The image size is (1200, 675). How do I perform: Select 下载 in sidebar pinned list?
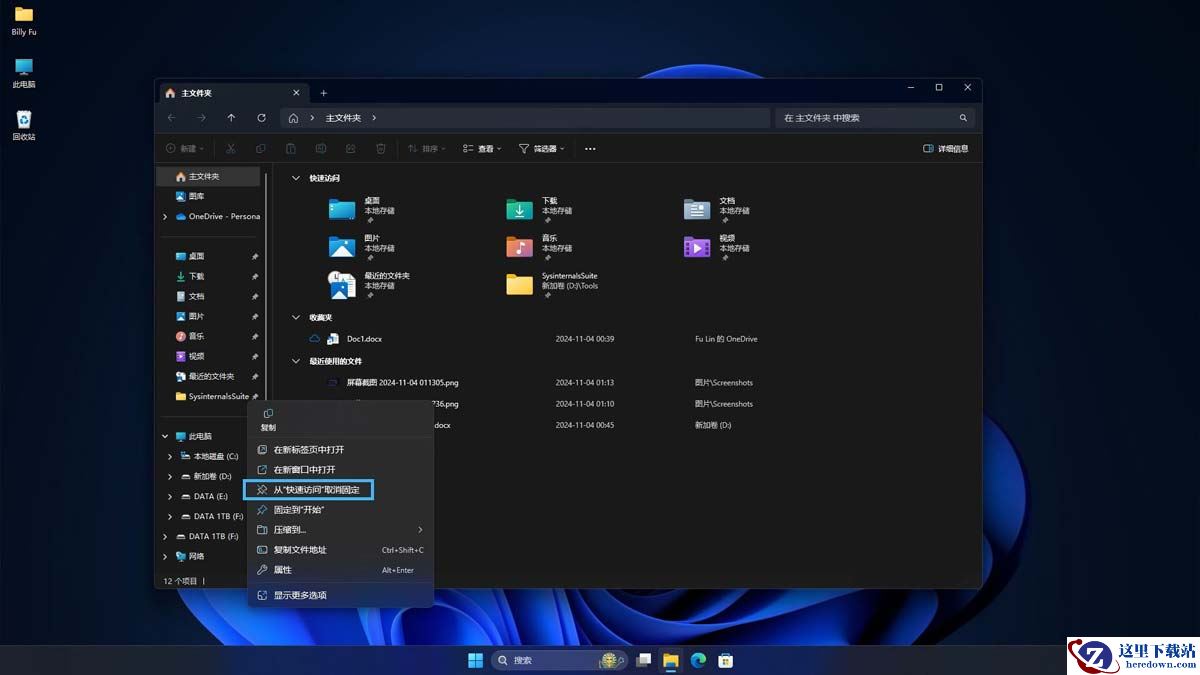click(210, 277)
